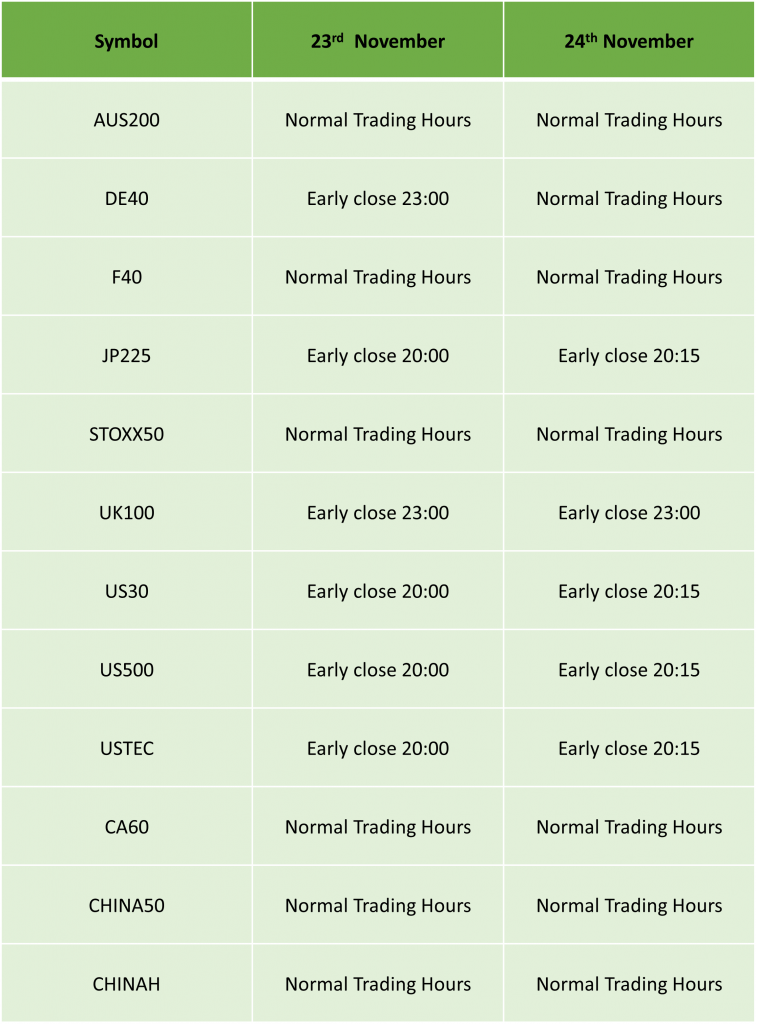Click the STOXX50 symbol cell
This screenshot has width=758, height=1024.
click(x=126, y=434)
